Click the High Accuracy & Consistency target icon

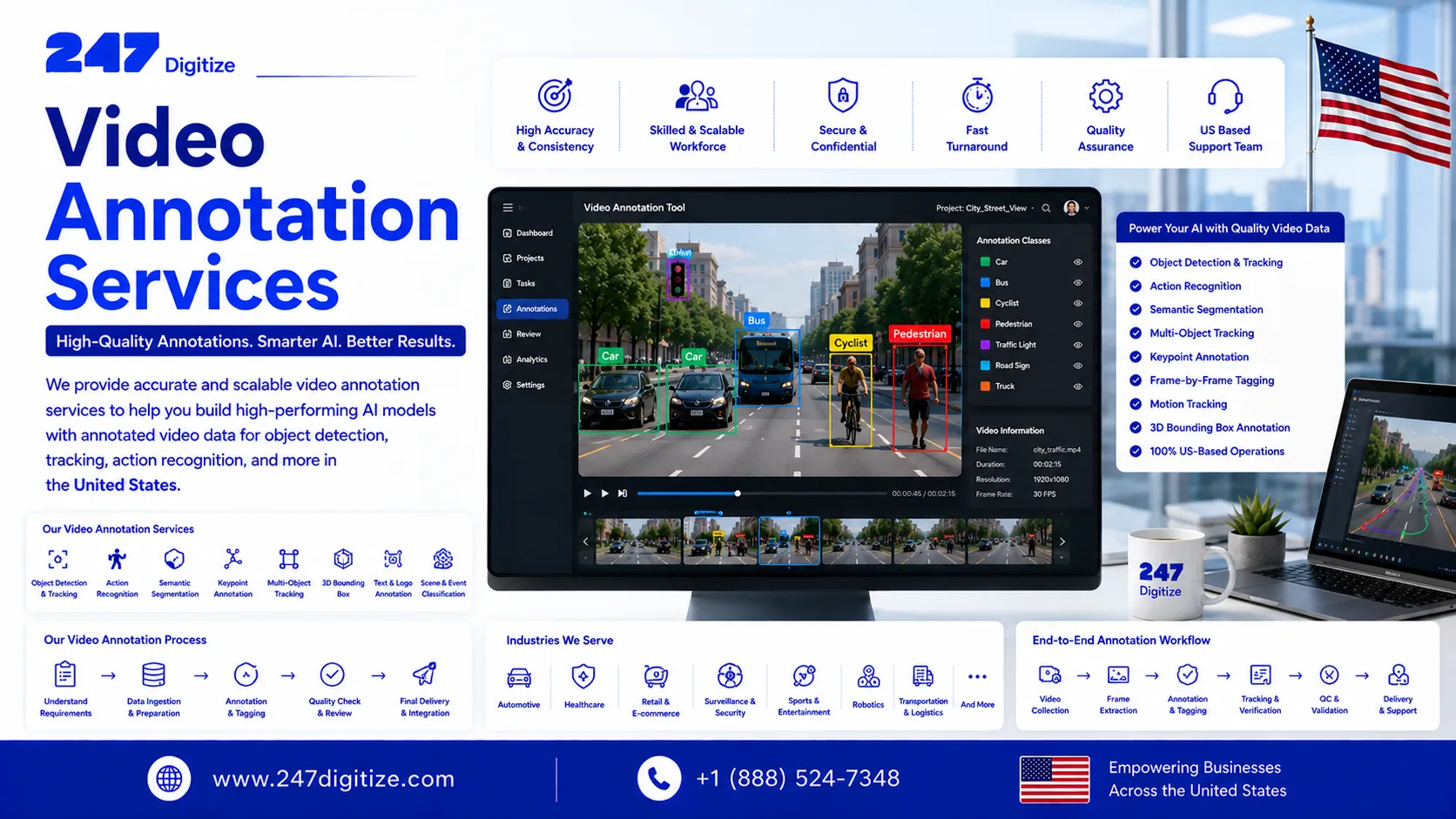[x=555, y=96]
